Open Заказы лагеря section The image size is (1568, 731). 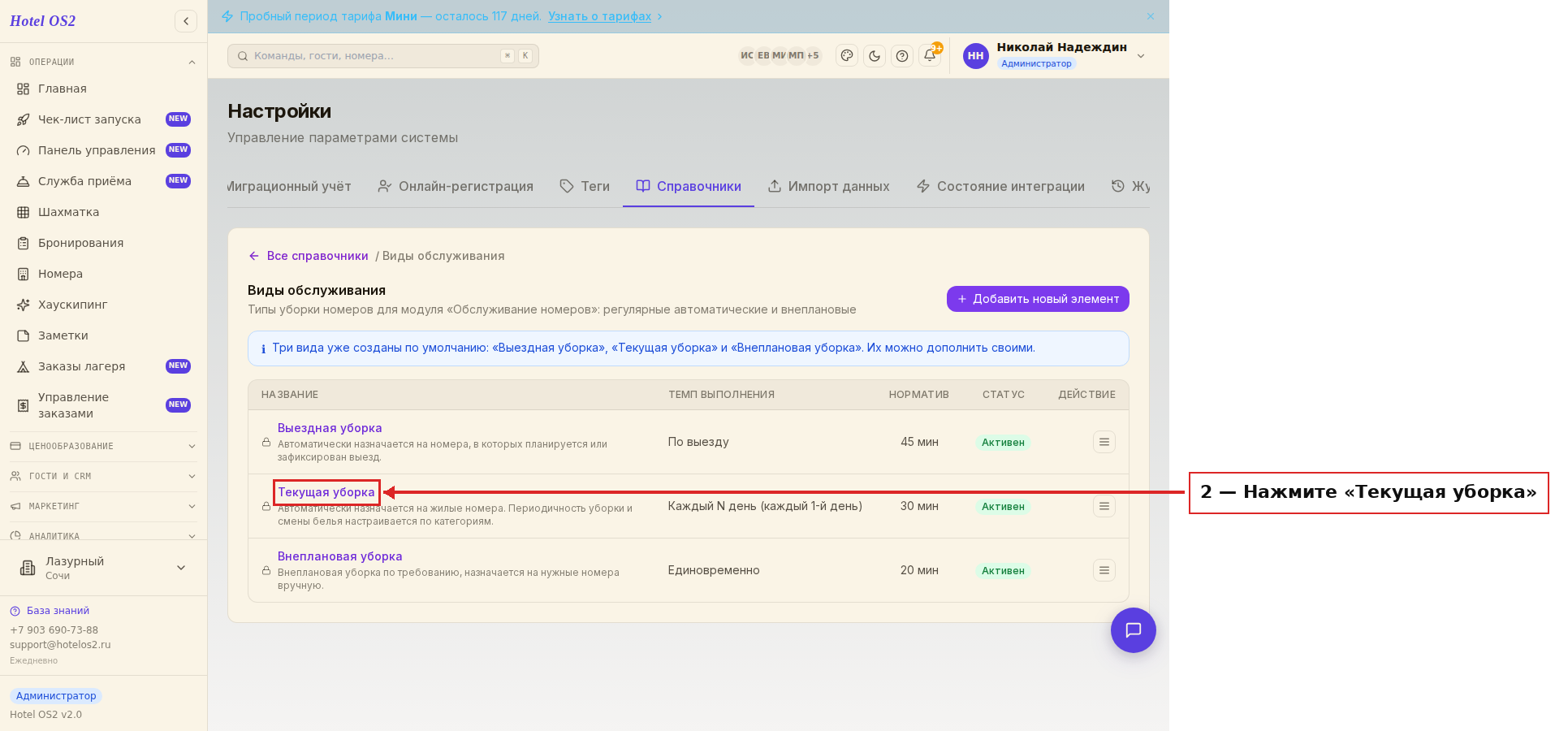click(103, 366)
